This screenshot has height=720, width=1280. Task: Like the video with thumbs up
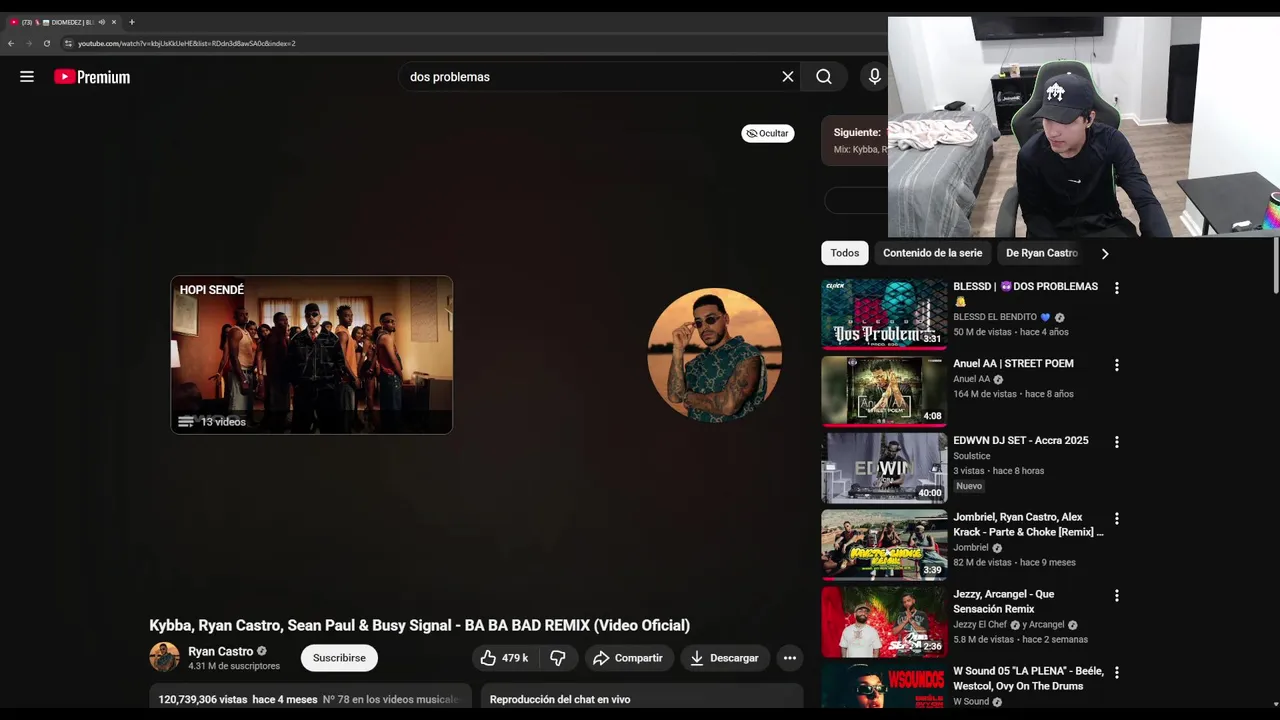pos(506,658)
